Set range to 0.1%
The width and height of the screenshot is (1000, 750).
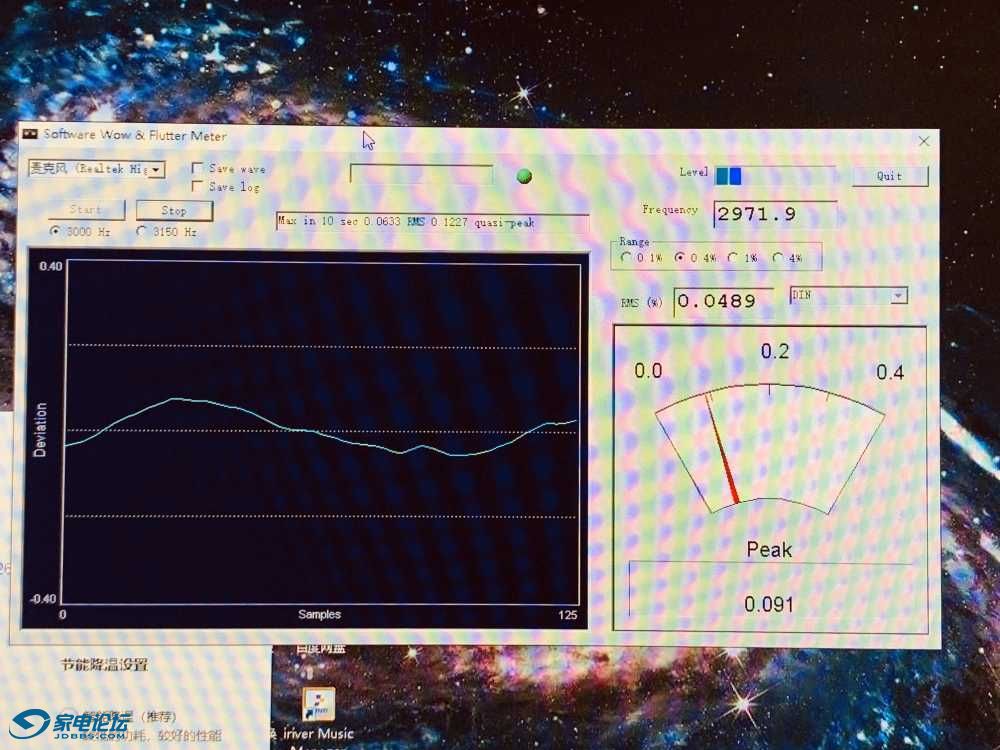click(627, 257)
